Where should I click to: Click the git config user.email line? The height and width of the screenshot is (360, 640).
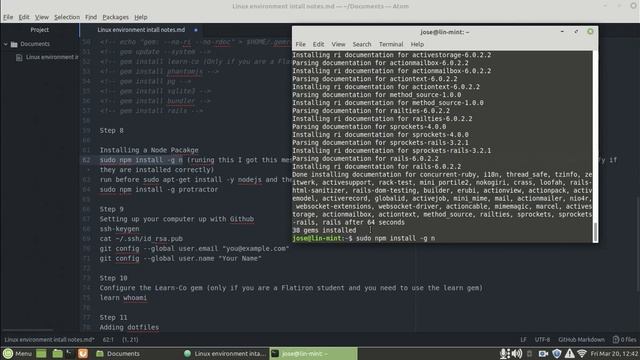(194, 249)
